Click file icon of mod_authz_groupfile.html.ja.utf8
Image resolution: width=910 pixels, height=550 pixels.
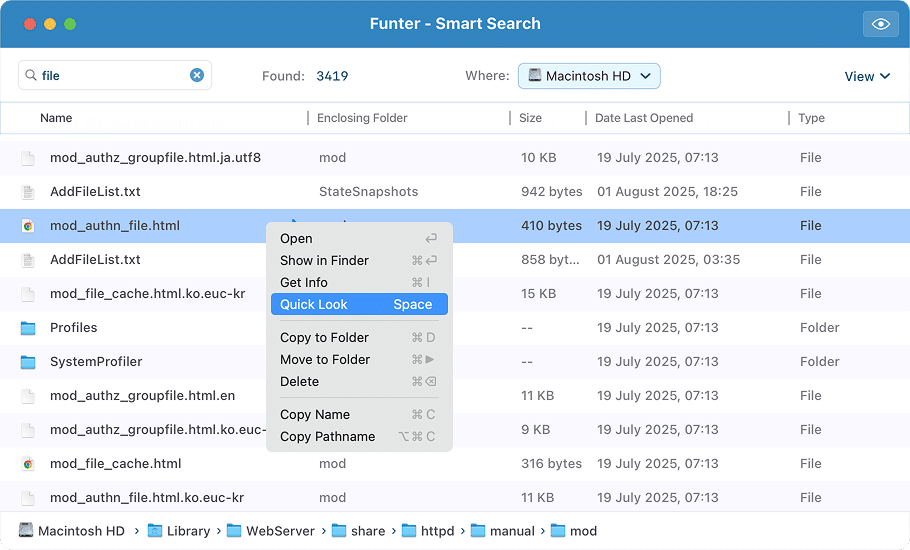coord(28,158)
